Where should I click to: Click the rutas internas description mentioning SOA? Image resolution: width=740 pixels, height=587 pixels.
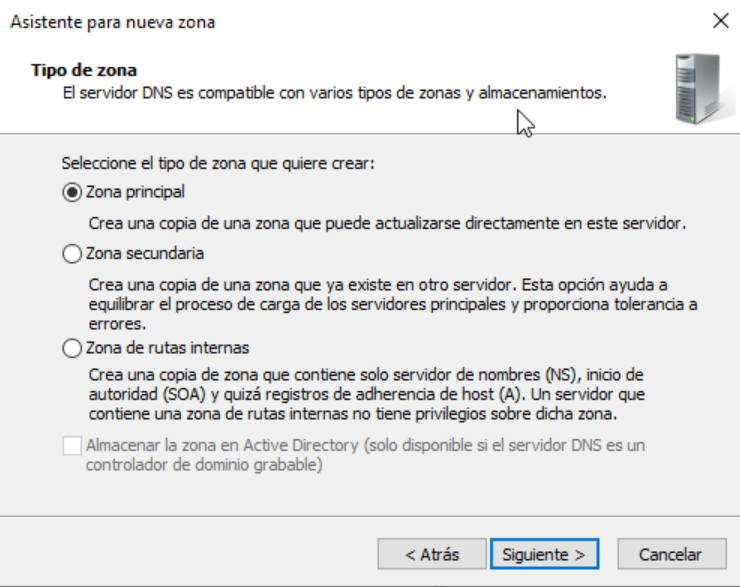(367, 394)
